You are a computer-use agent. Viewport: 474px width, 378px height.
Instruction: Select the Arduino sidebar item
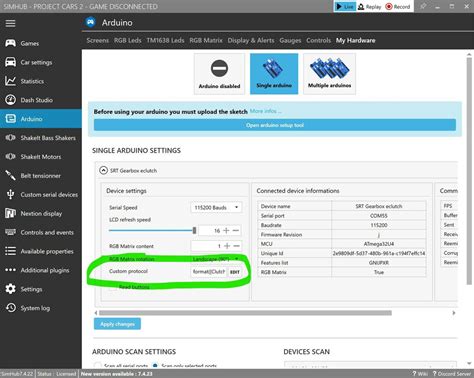point(41,119)
